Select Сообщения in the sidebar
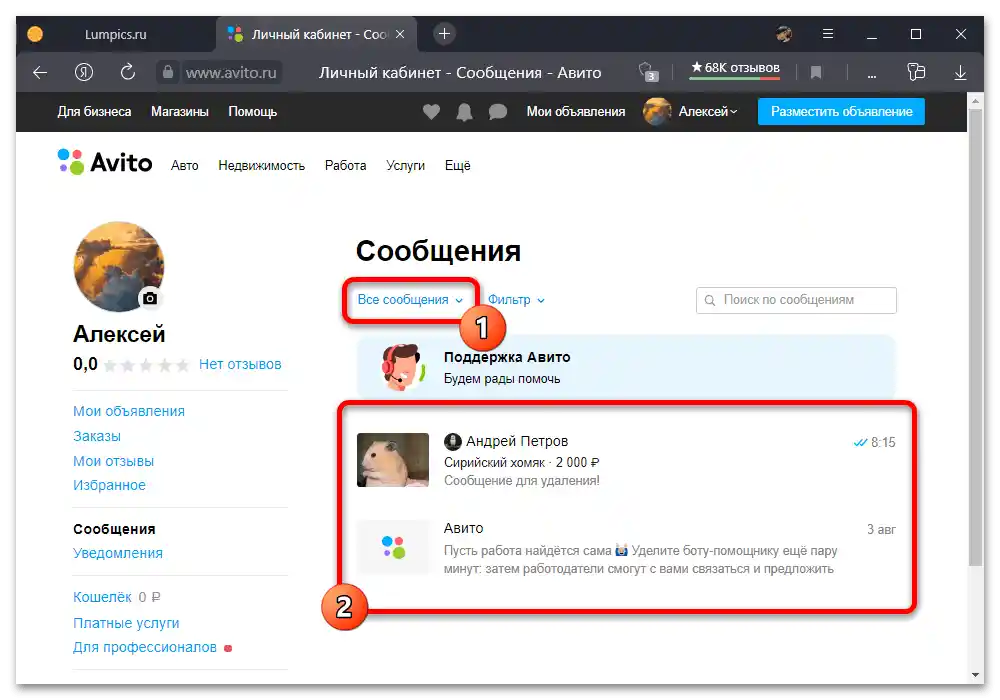The width and height of the screenshot is (1000, 700). tap(114, 529)
